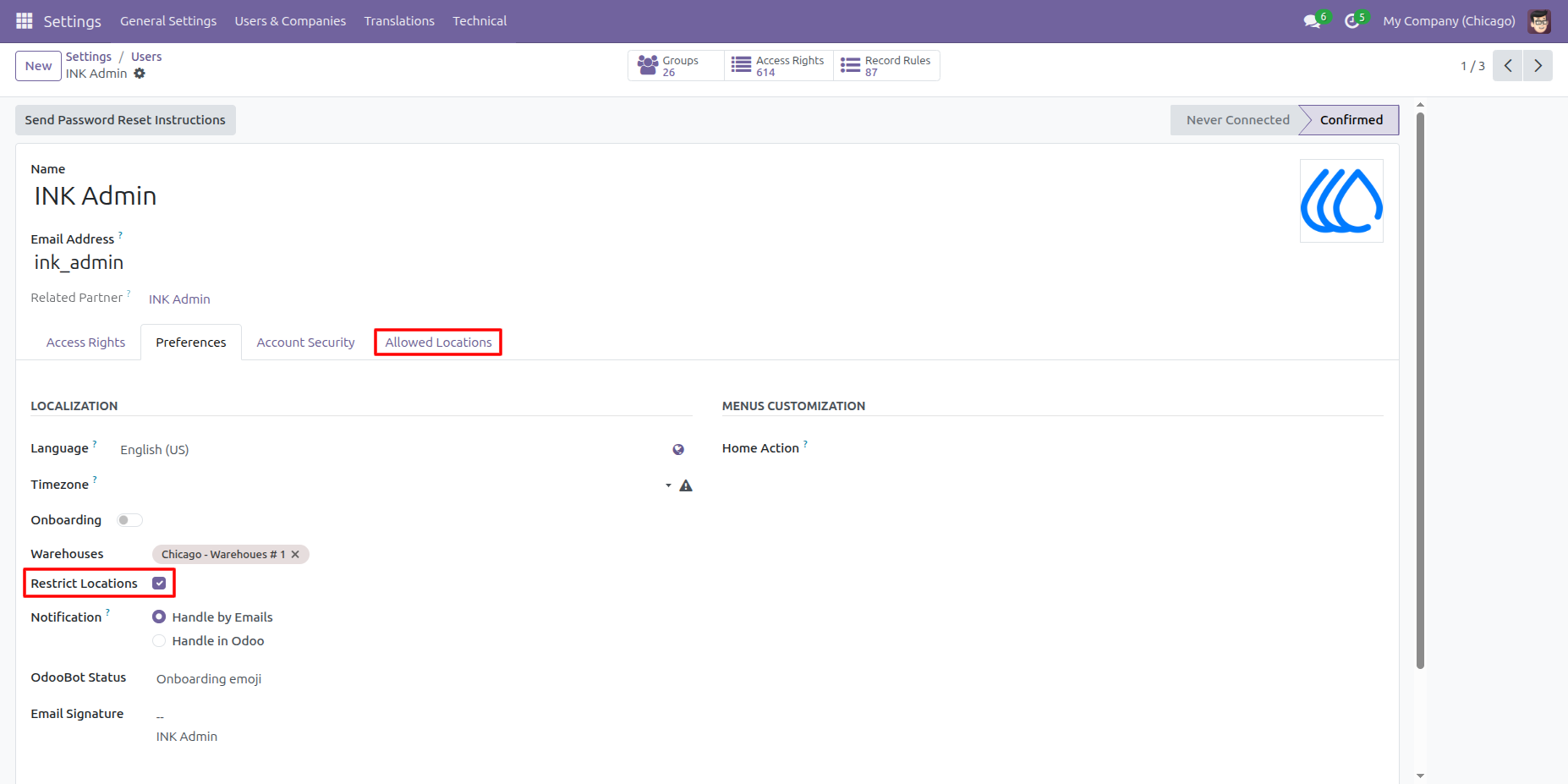The width and height of the screenshot is (1568, 784).
Task: Switch to the Preferences tab
Action: pos(191,343)
